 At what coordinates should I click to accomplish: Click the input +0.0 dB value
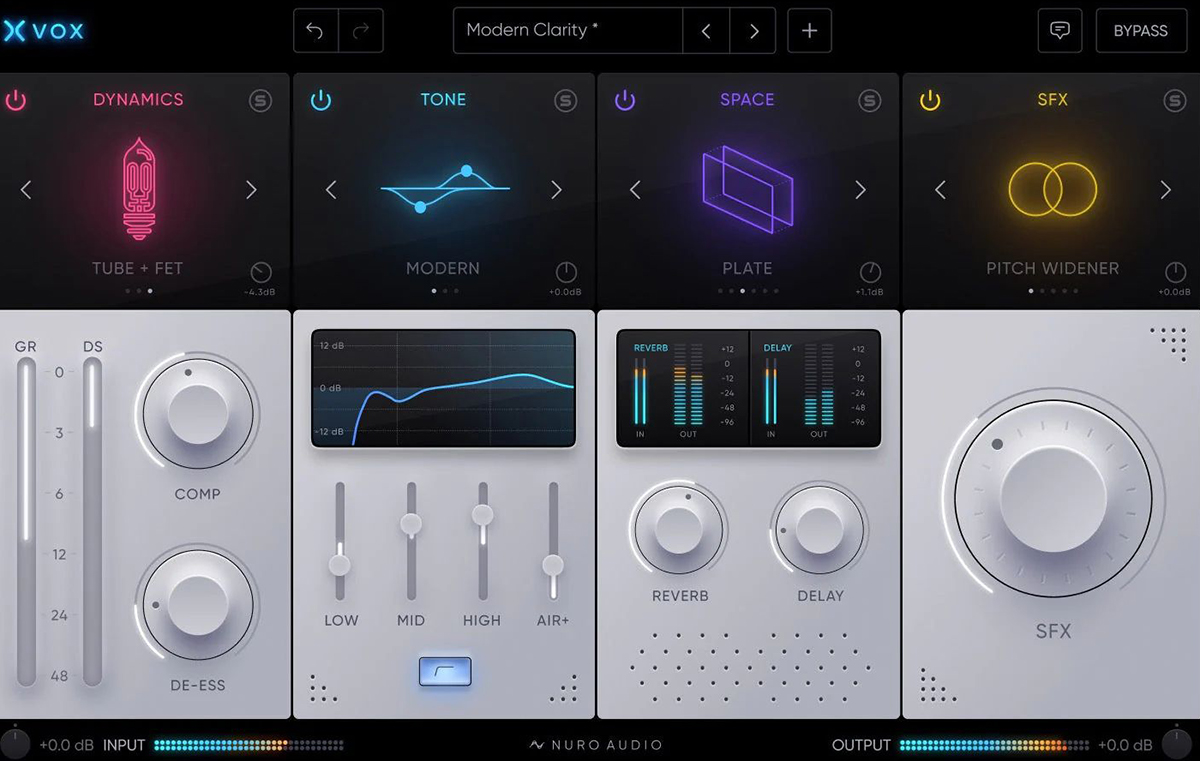66,745
